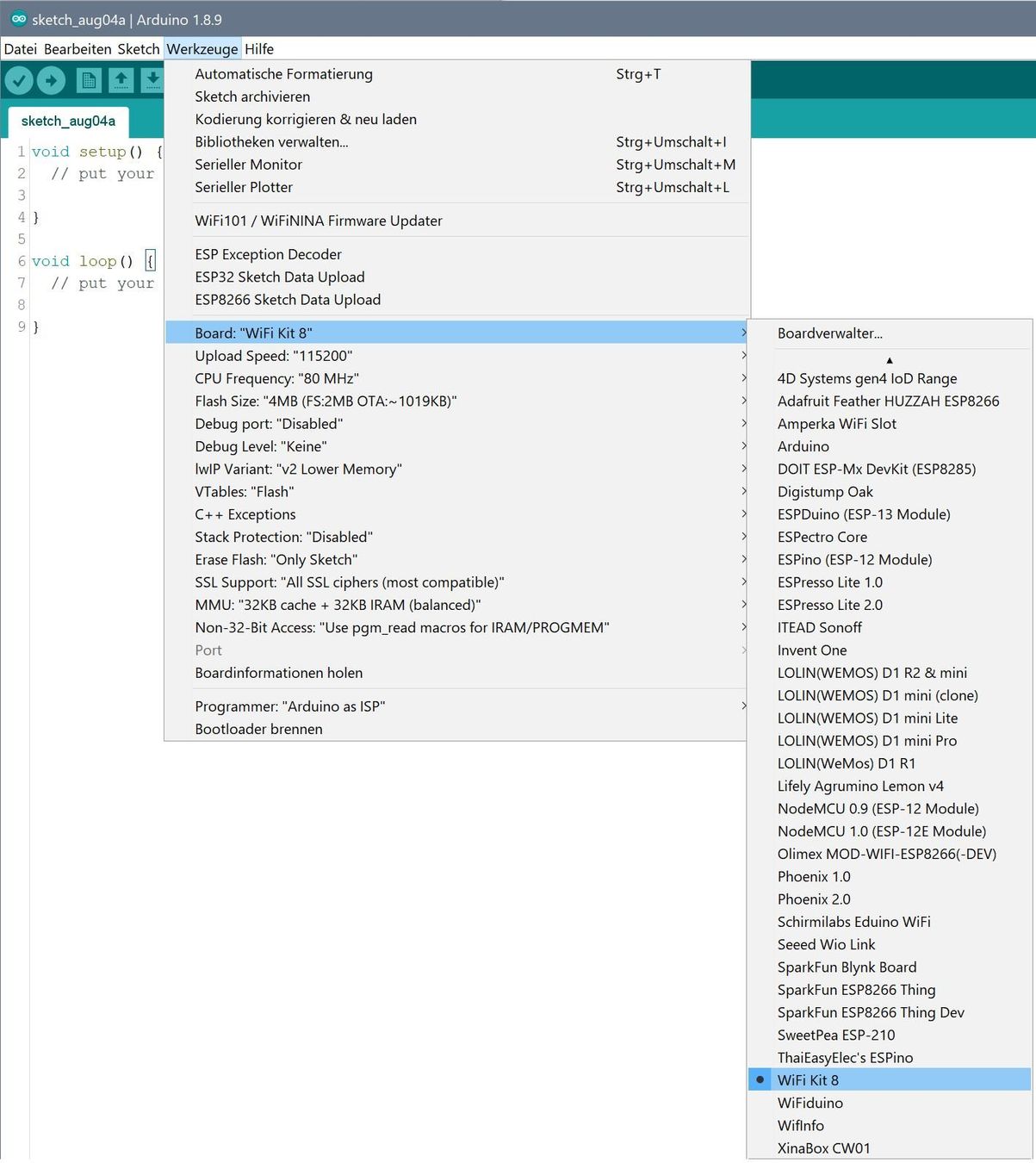This screenshot has width=1036, height=1163.
Task: Open Bibliotheken verwalten...
Action: click(456, 142)
